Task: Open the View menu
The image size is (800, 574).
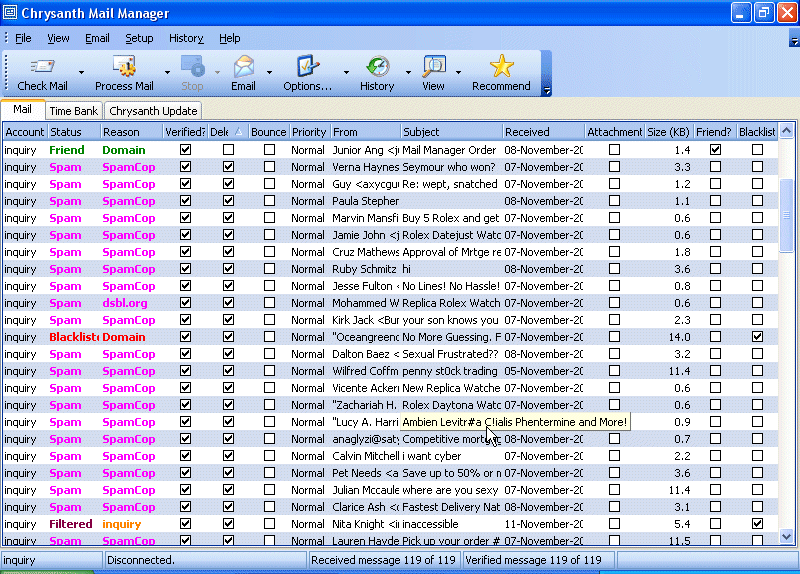Action: pos(58,38)
